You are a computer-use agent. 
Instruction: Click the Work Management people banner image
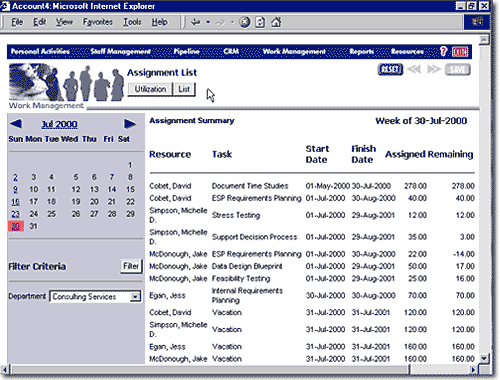(66, 82)
